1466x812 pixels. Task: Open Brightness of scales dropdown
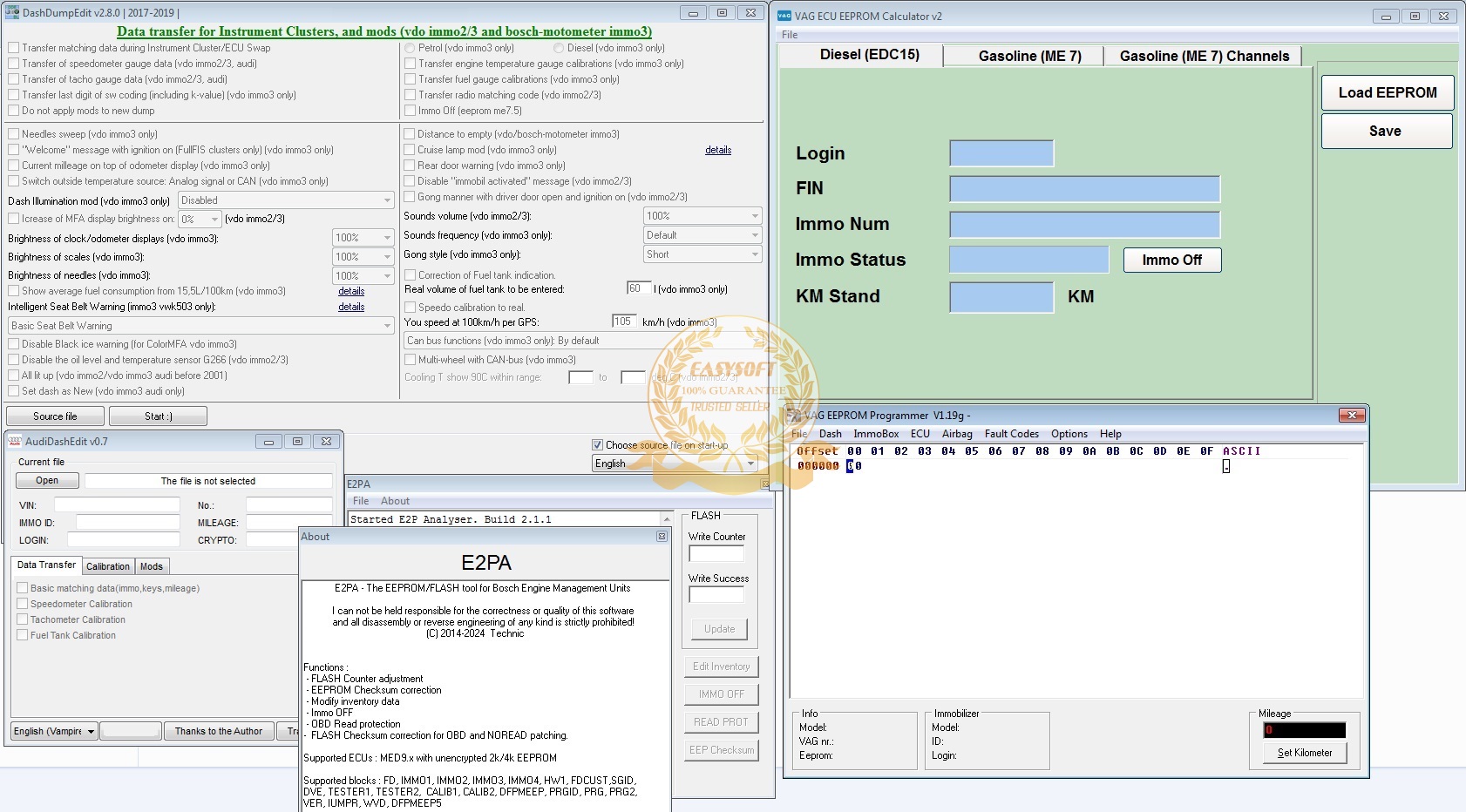(365, 257)
